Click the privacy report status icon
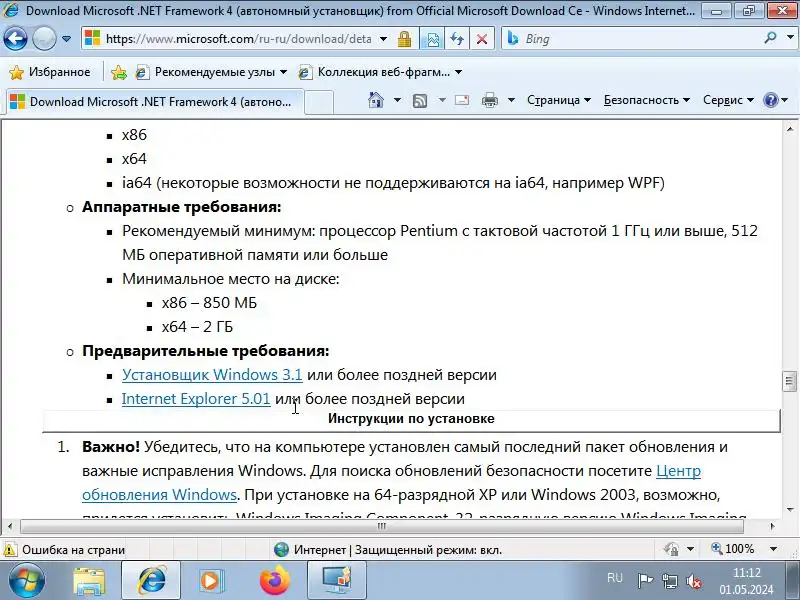This screenshot has height=600, width=800. (x=671, y=549)
